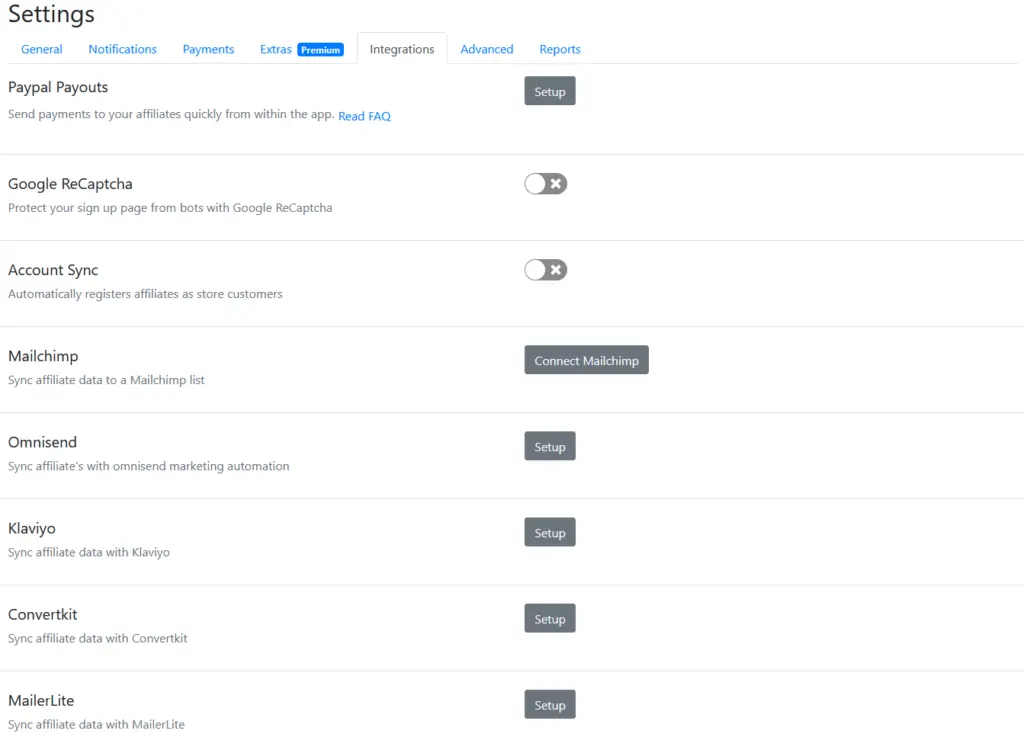The image size is (1024, 737).
Task: Click Setup for Omnisend integration
Action: (550, 447)
